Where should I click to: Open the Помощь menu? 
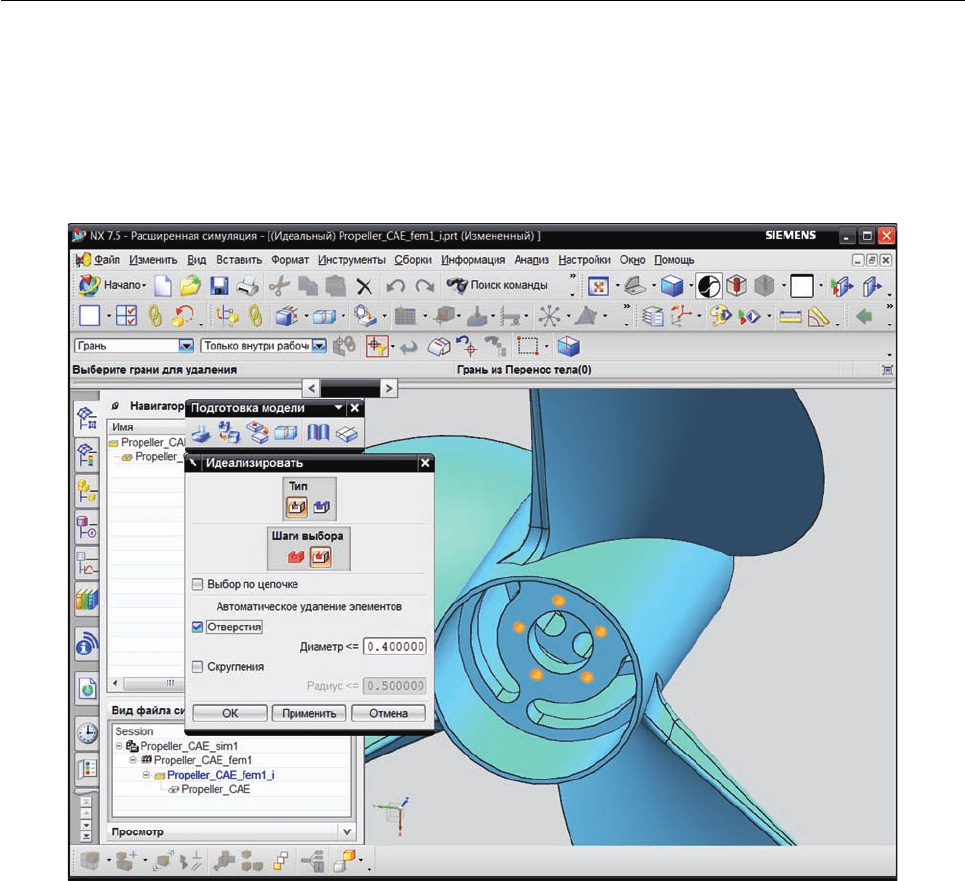pyautogui.click(x=674, y=260)
